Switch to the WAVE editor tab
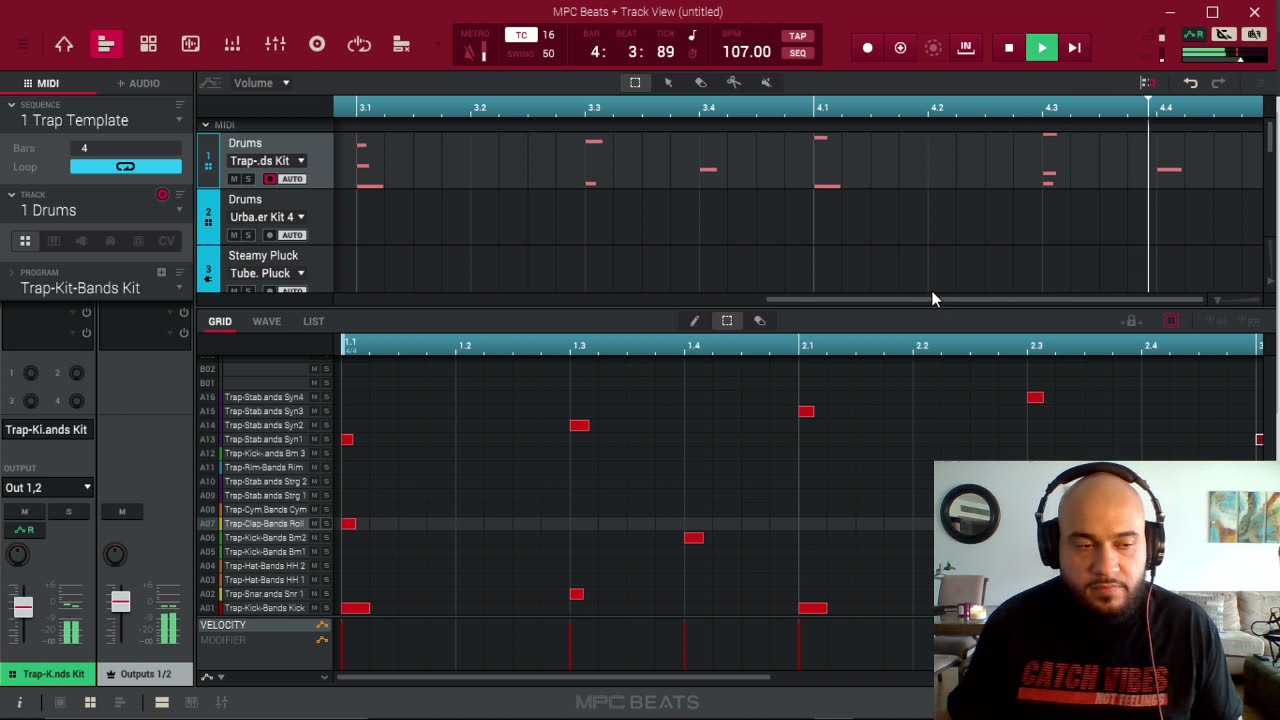 pos(266,321)
